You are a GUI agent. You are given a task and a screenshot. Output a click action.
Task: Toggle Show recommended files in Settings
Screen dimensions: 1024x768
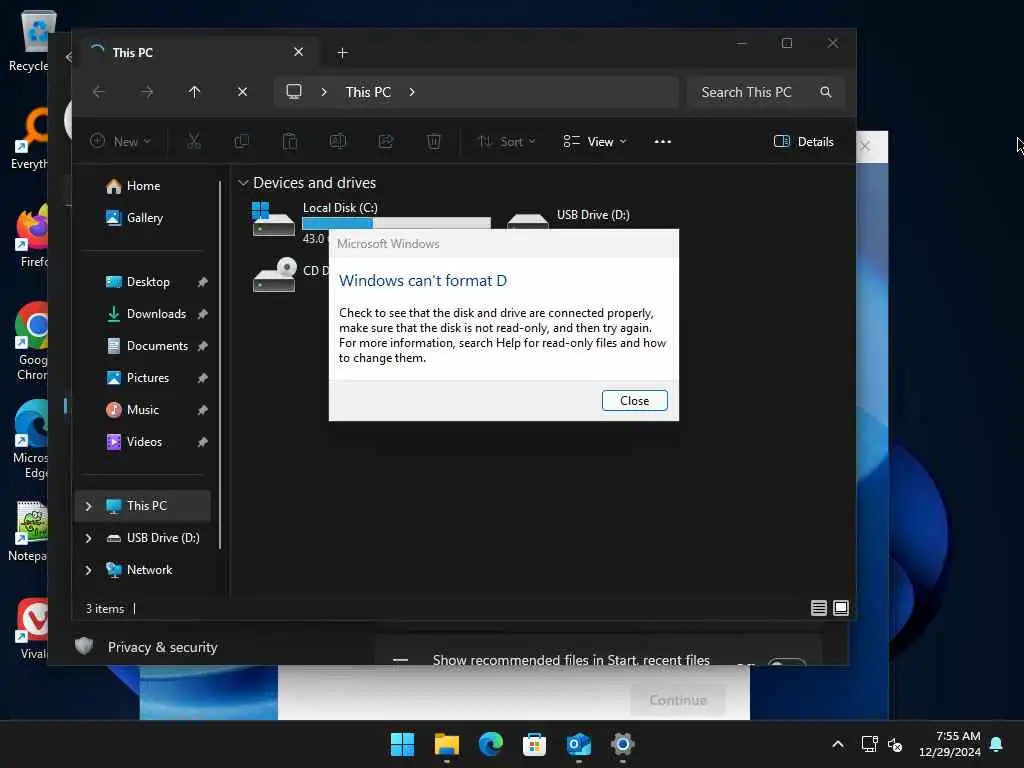pyautogui.click(x=787, y=662)
